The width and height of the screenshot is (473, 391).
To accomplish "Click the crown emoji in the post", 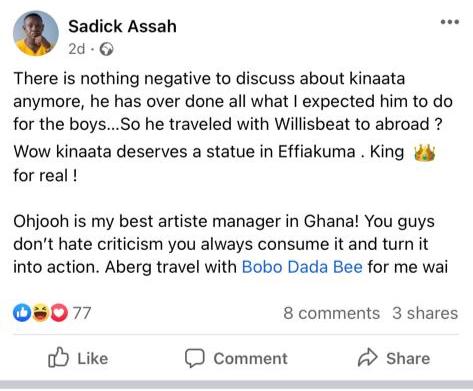I will click(x=424, y=153).
